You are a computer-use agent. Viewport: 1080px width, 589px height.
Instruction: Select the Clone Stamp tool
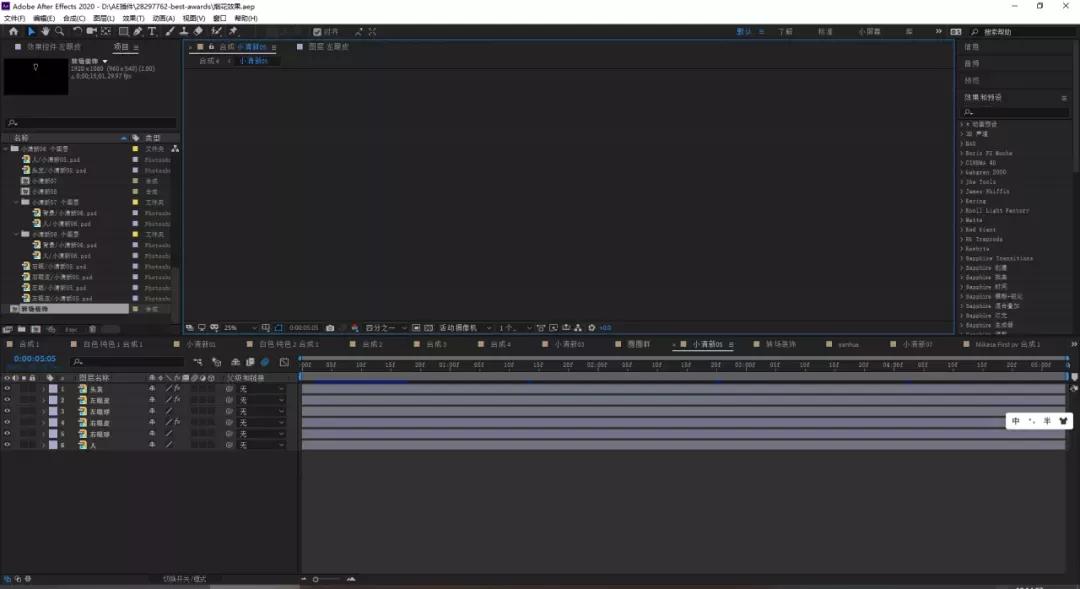pos(184,32)
